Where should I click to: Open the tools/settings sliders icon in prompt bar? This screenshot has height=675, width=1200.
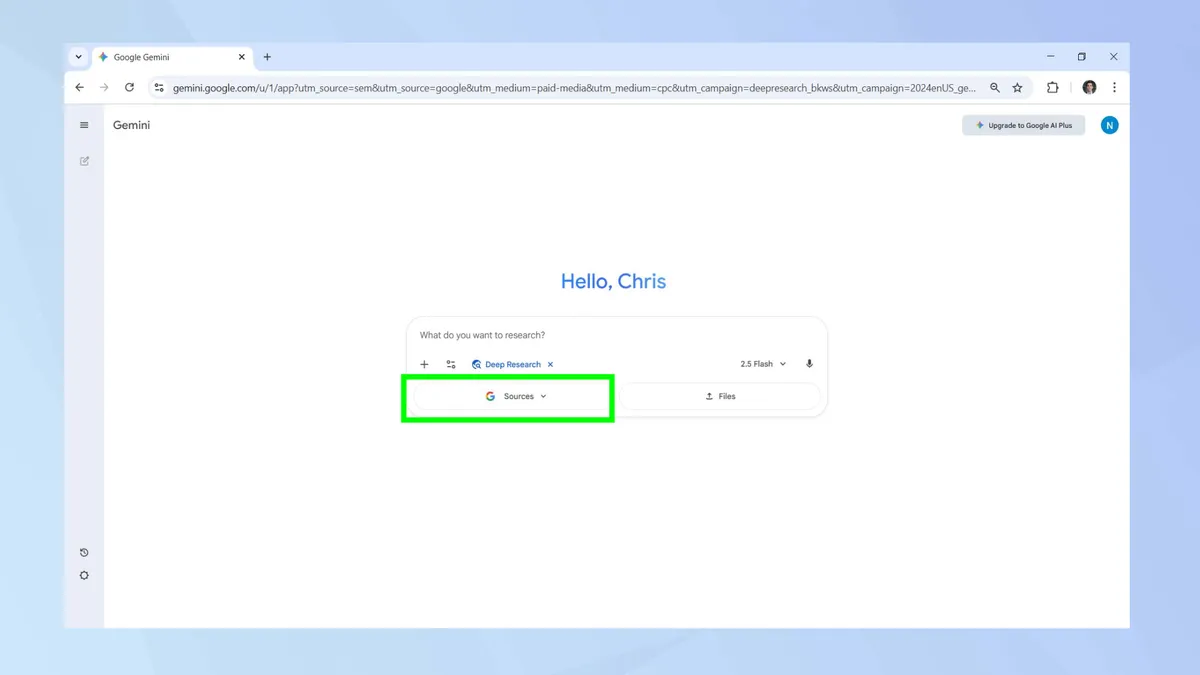(450, 364)
